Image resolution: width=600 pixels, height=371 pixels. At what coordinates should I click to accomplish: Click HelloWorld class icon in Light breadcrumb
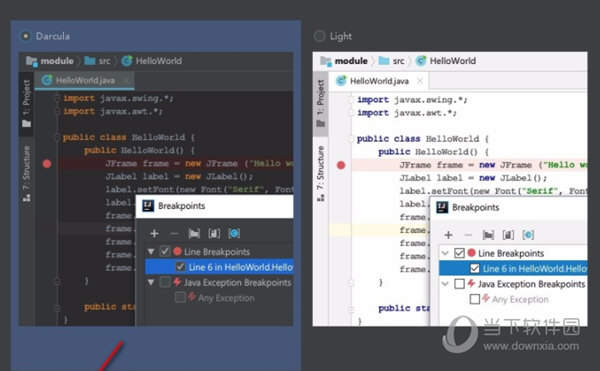[421, 61]
